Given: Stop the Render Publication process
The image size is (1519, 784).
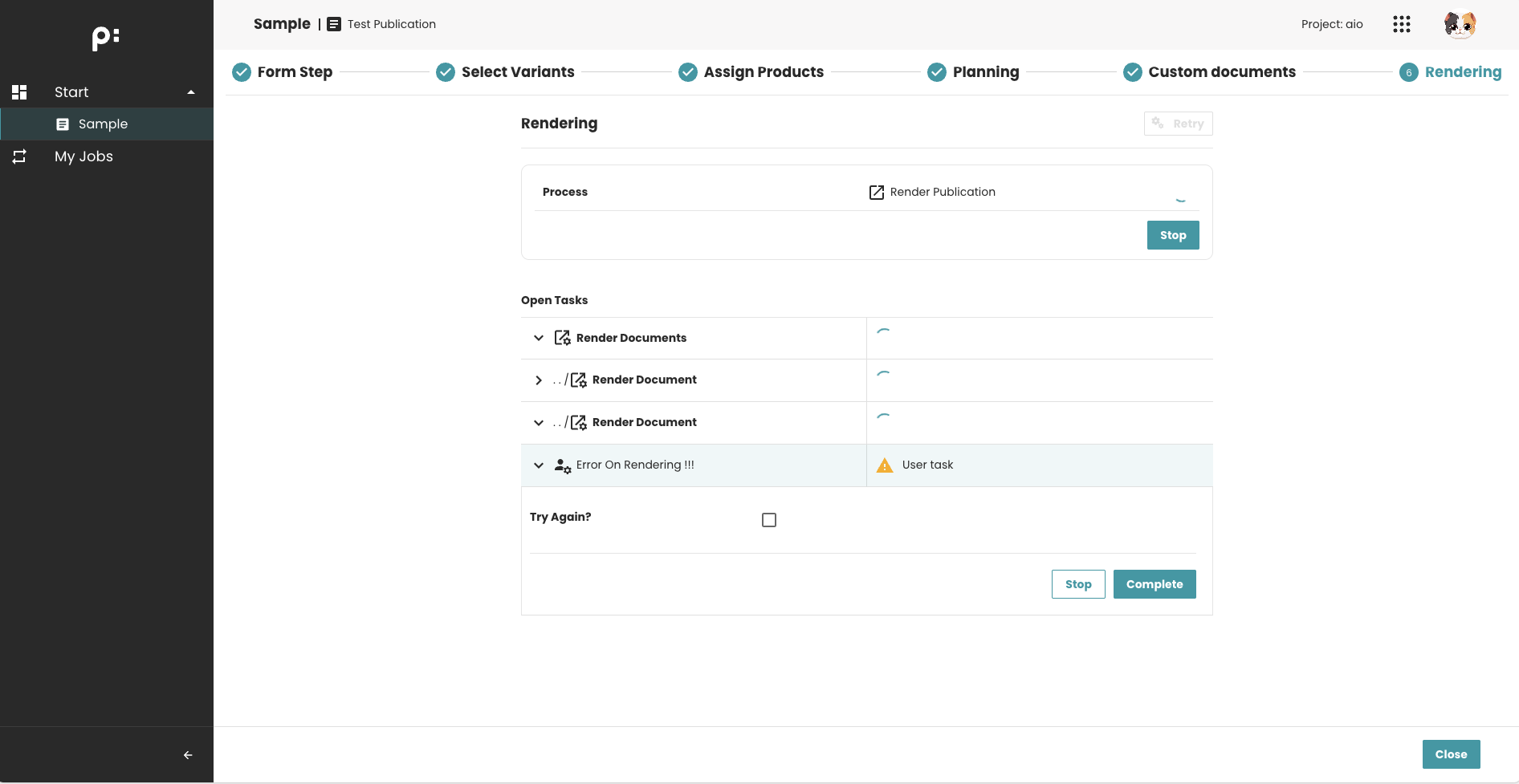Looking at the screenshot, I should [x=1173, y=235].
